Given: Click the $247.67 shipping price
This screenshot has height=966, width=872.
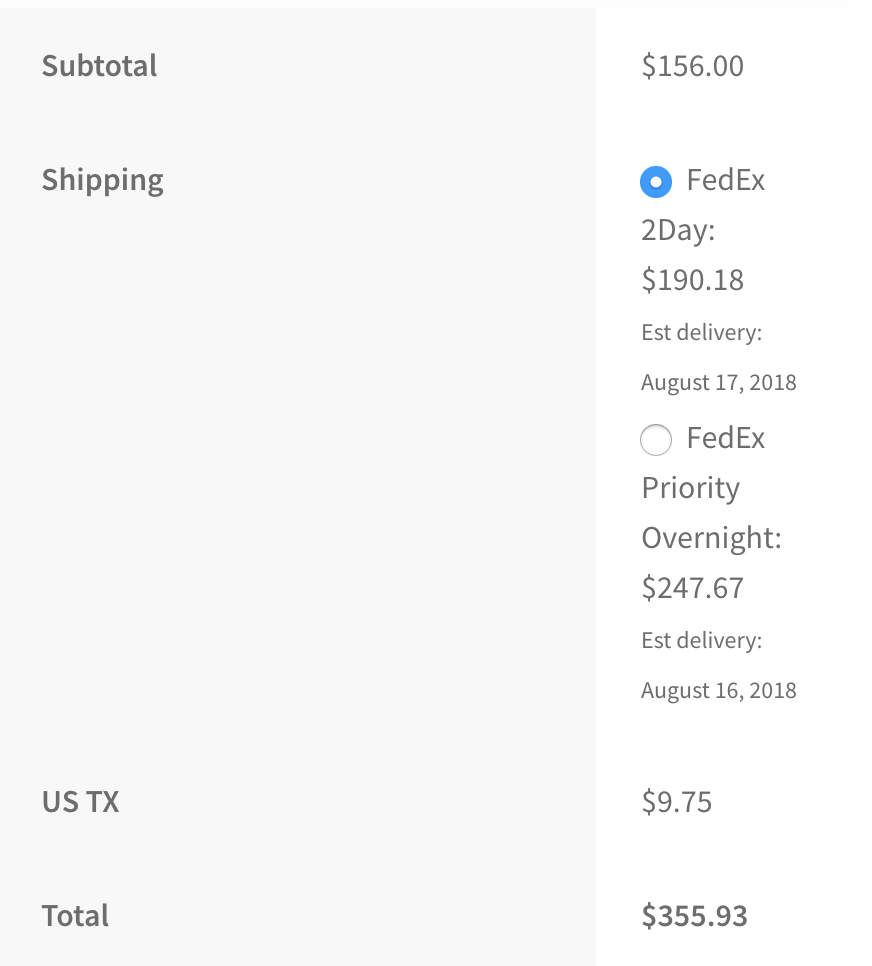Looking at the screenshot, I should coord(692,587).
